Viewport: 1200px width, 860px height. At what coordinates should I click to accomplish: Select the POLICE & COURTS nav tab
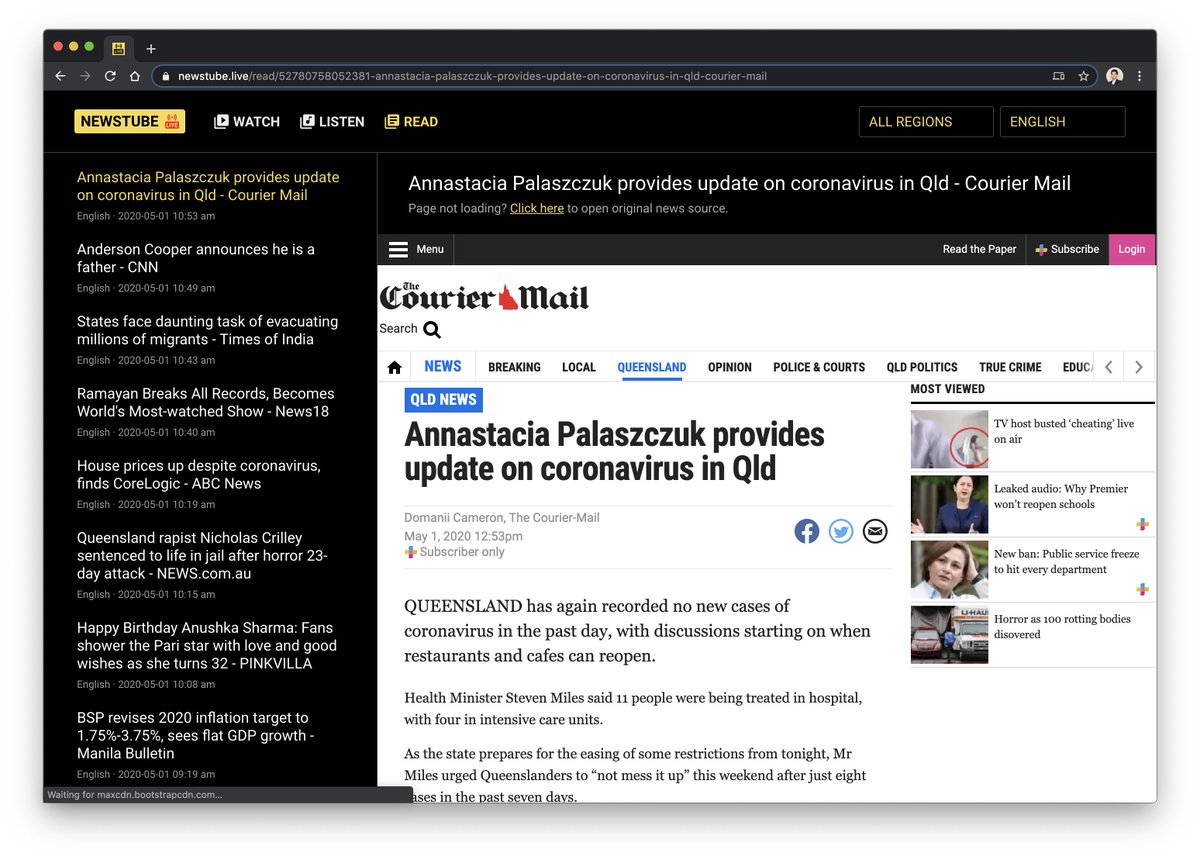coord(819,367)
